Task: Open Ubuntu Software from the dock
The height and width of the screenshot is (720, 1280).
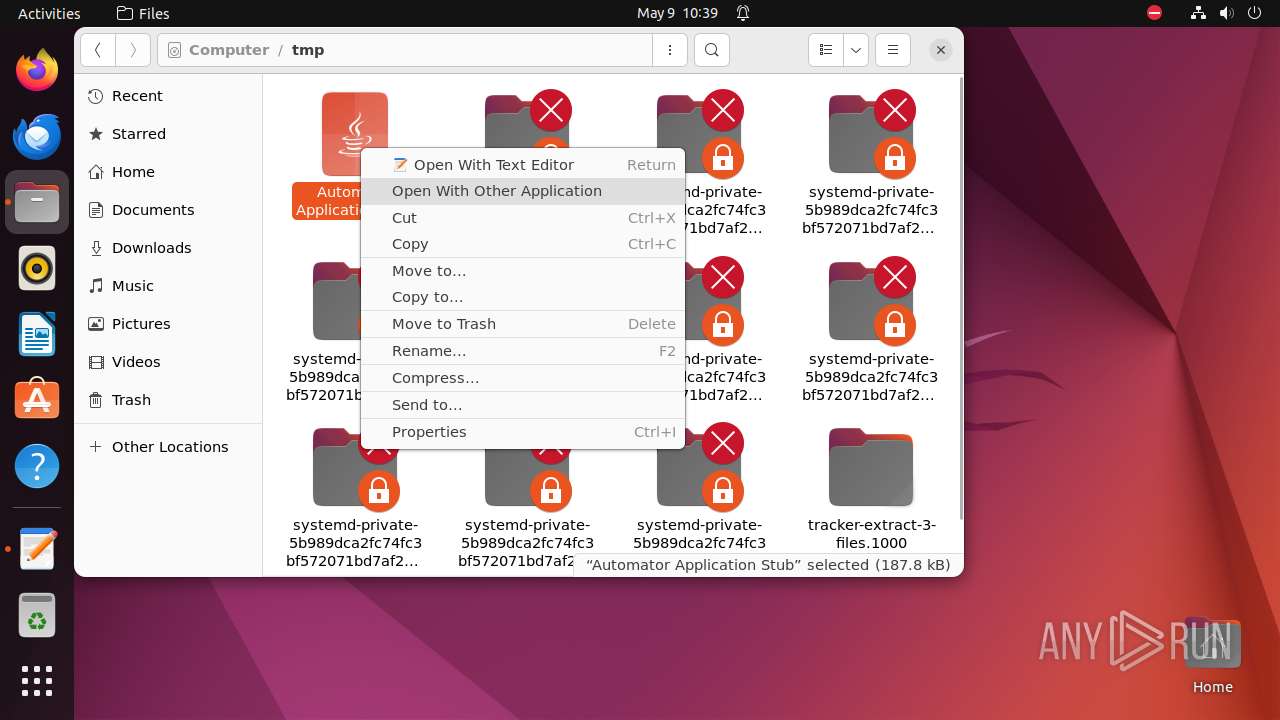Action: tap(37, 400)
